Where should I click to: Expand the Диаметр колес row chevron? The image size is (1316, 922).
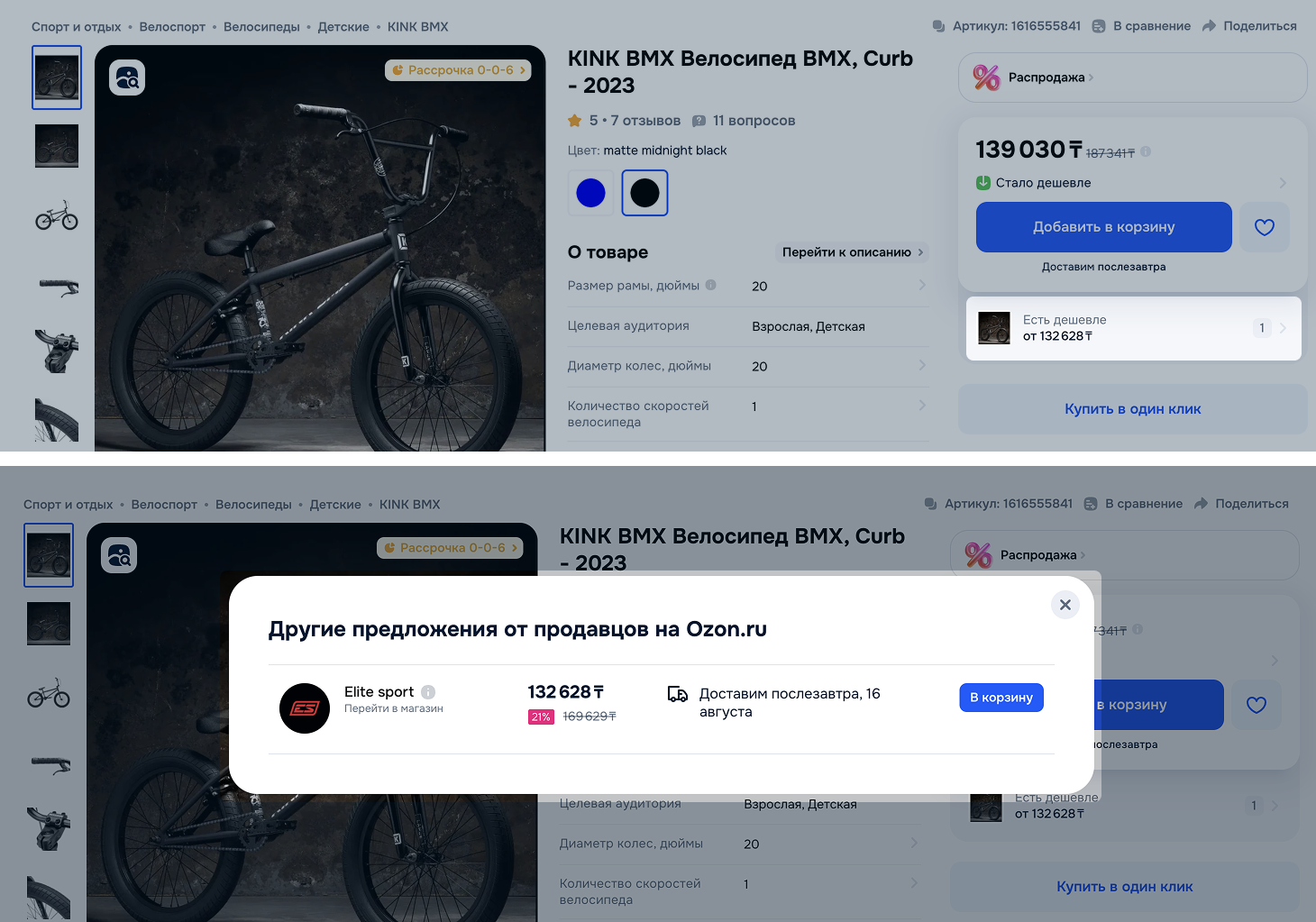(x=922, y=365)
